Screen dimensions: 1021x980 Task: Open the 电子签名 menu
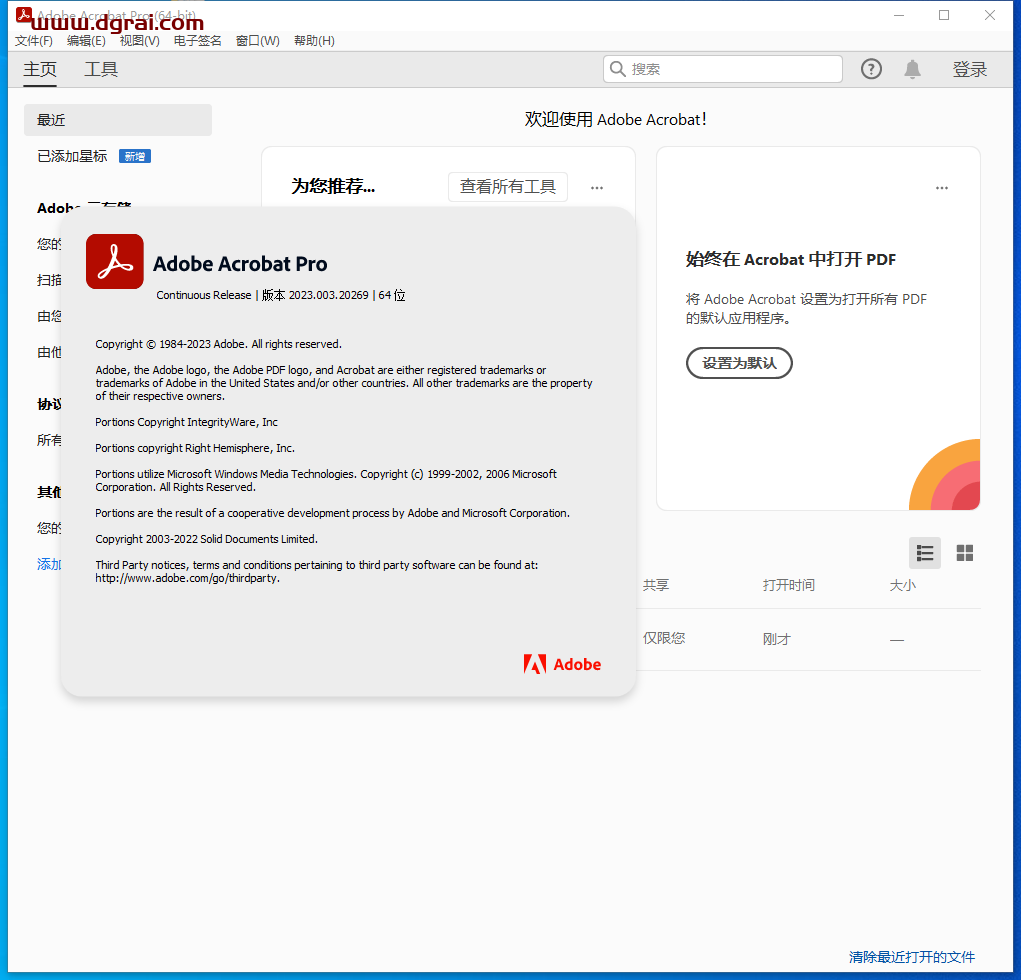point(197,40)
